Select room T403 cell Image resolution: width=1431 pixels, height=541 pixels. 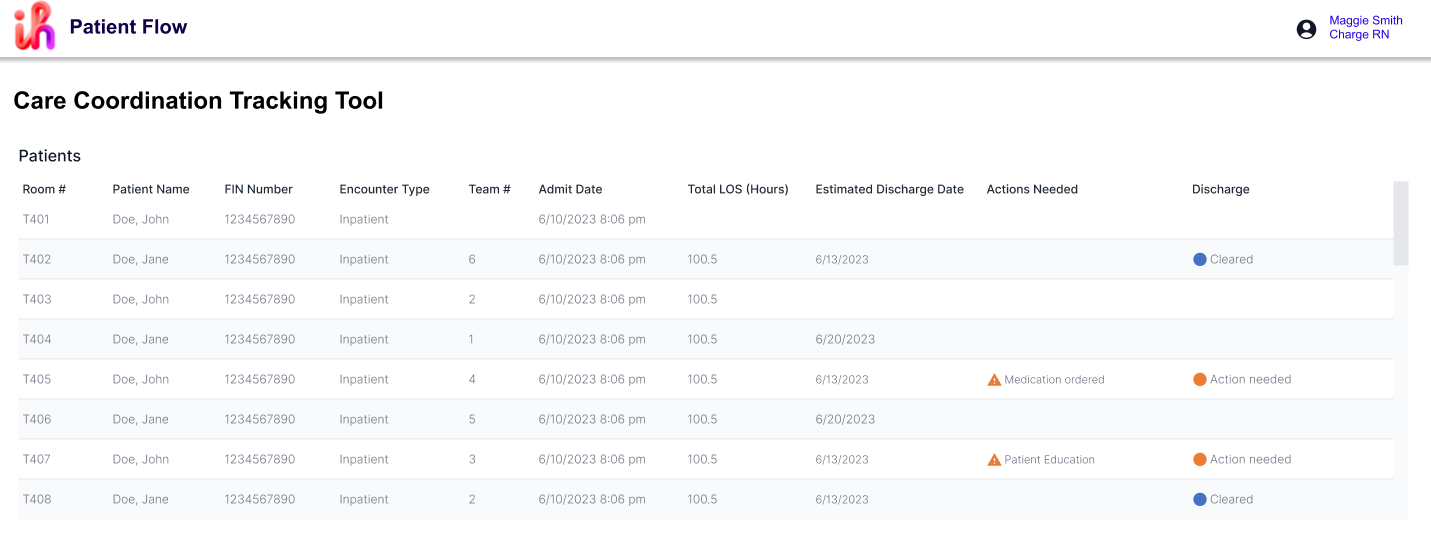(x=36, y=299)
